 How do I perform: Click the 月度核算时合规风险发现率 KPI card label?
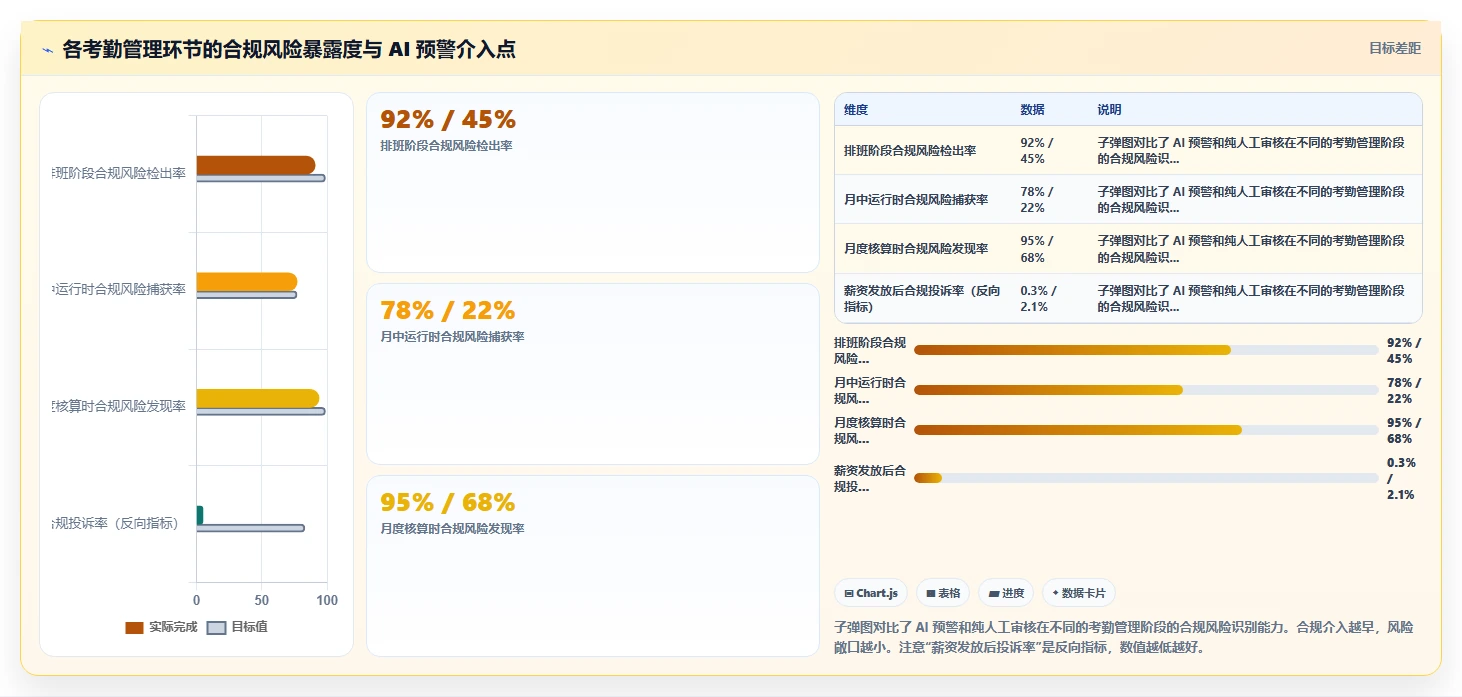click(452, 528)
